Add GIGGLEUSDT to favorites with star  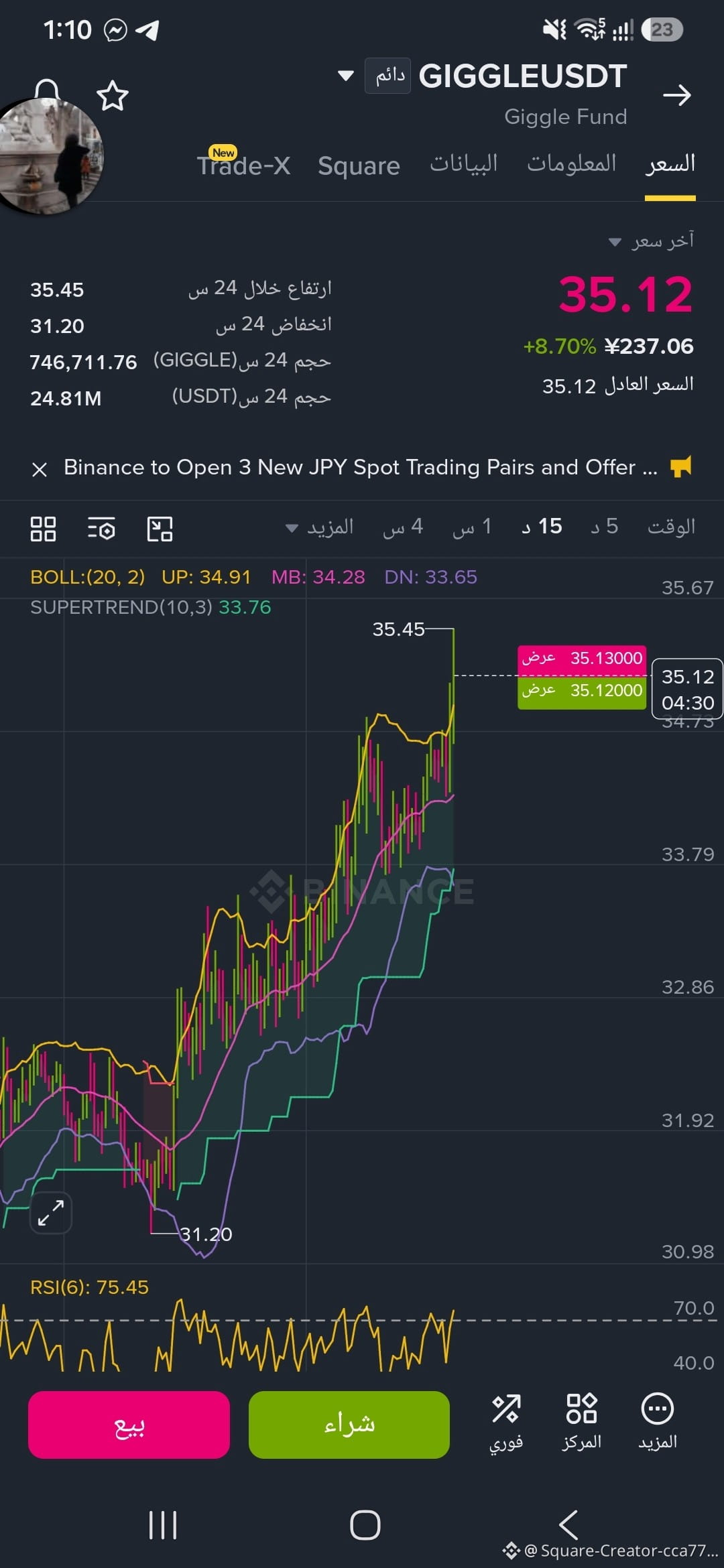click(113, 96)
